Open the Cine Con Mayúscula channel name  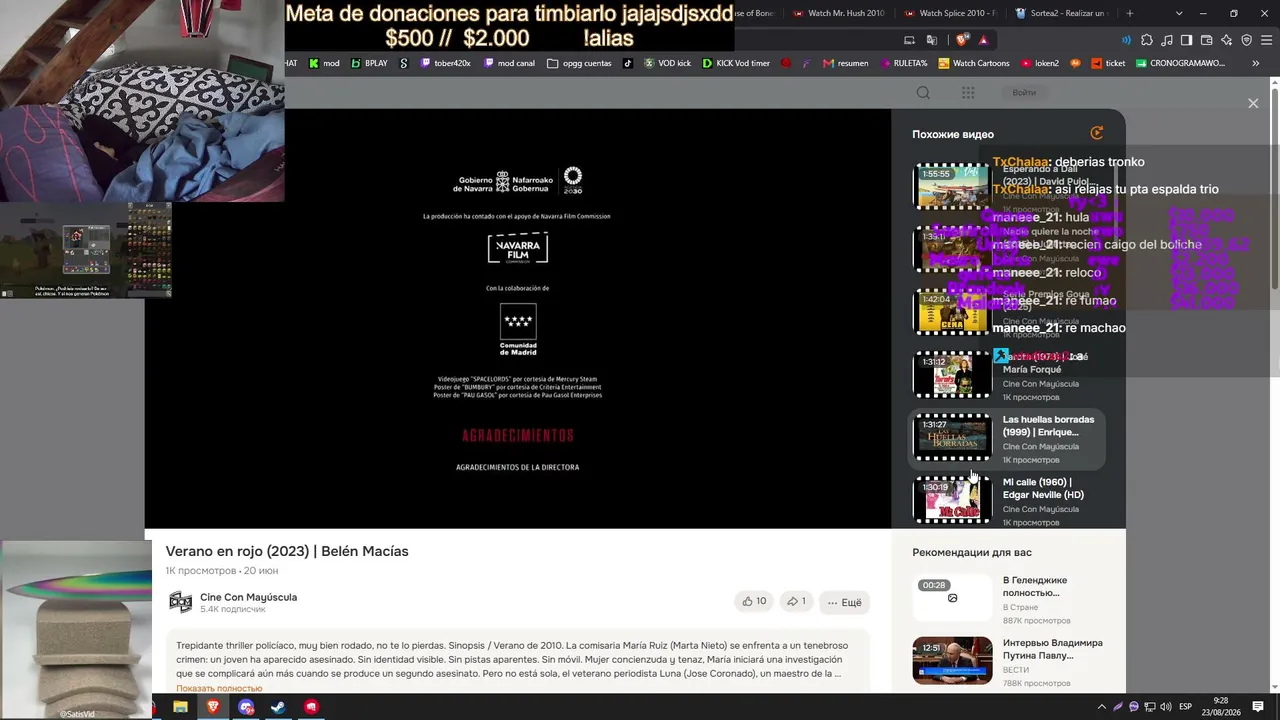pyautogui.click(x=248, y=597)
